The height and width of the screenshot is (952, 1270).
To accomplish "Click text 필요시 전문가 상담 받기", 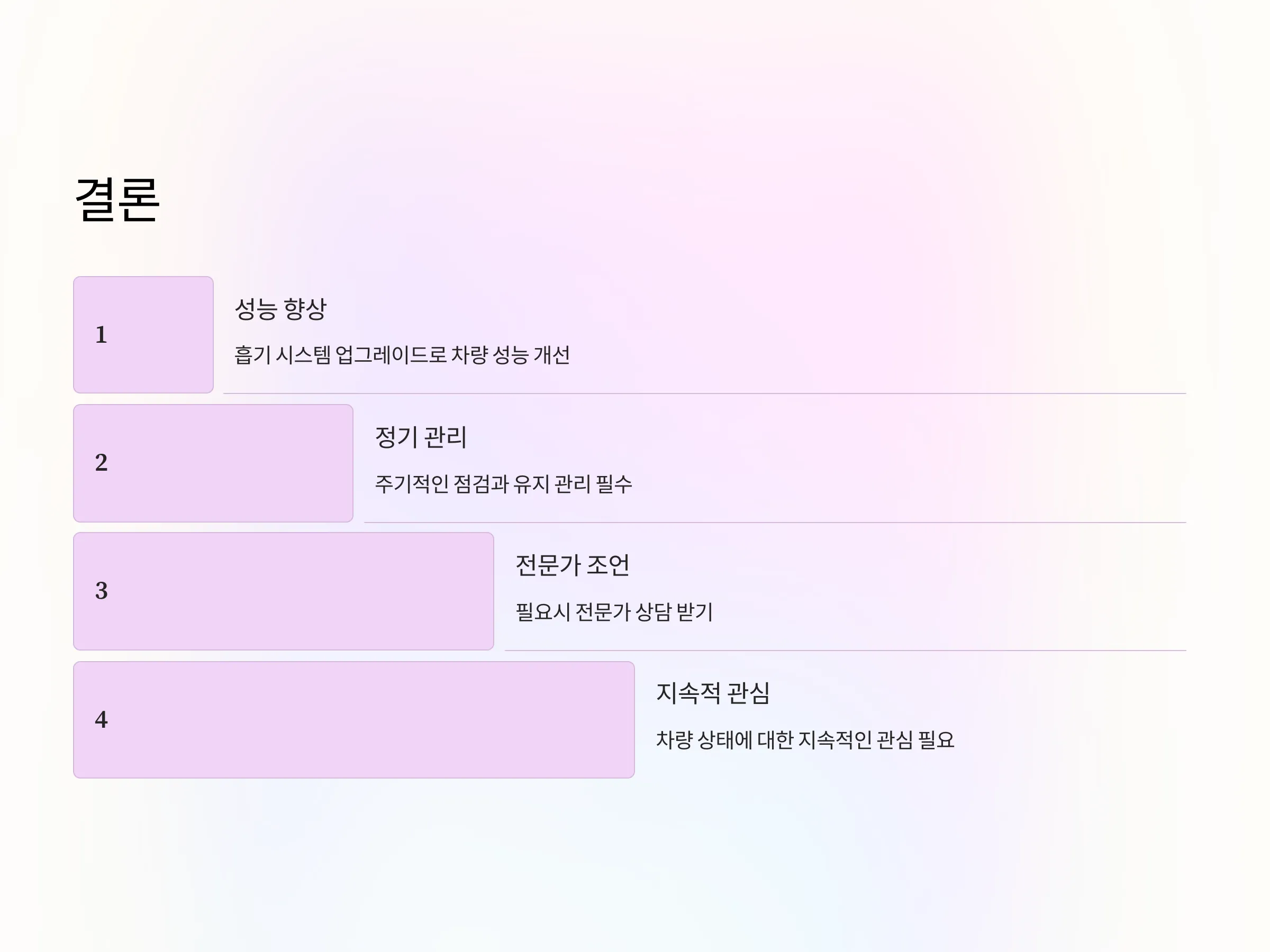I will 614,612.
